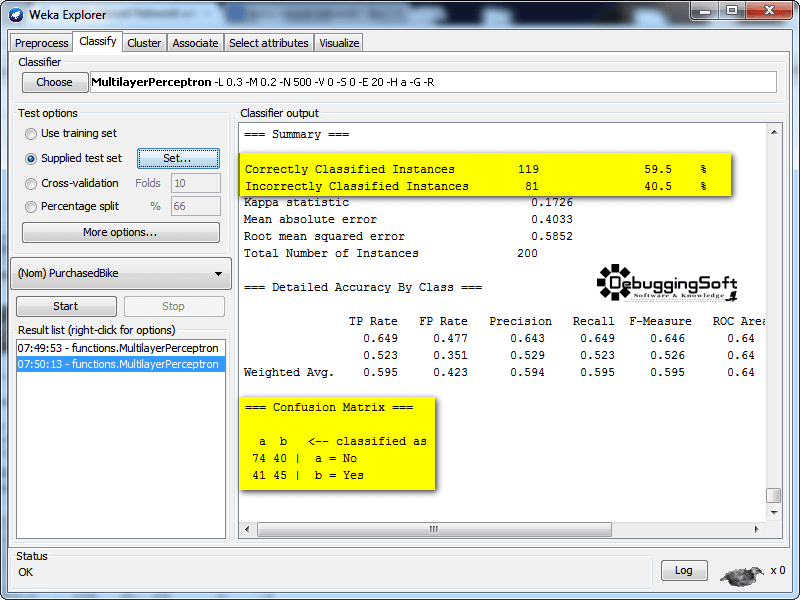
Task: Click the Folds value field
Action: click(x=196, y=183)
